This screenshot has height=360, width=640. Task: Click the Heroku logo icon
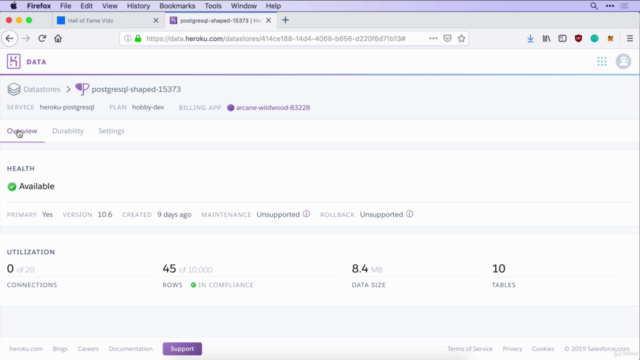(13, 62)
